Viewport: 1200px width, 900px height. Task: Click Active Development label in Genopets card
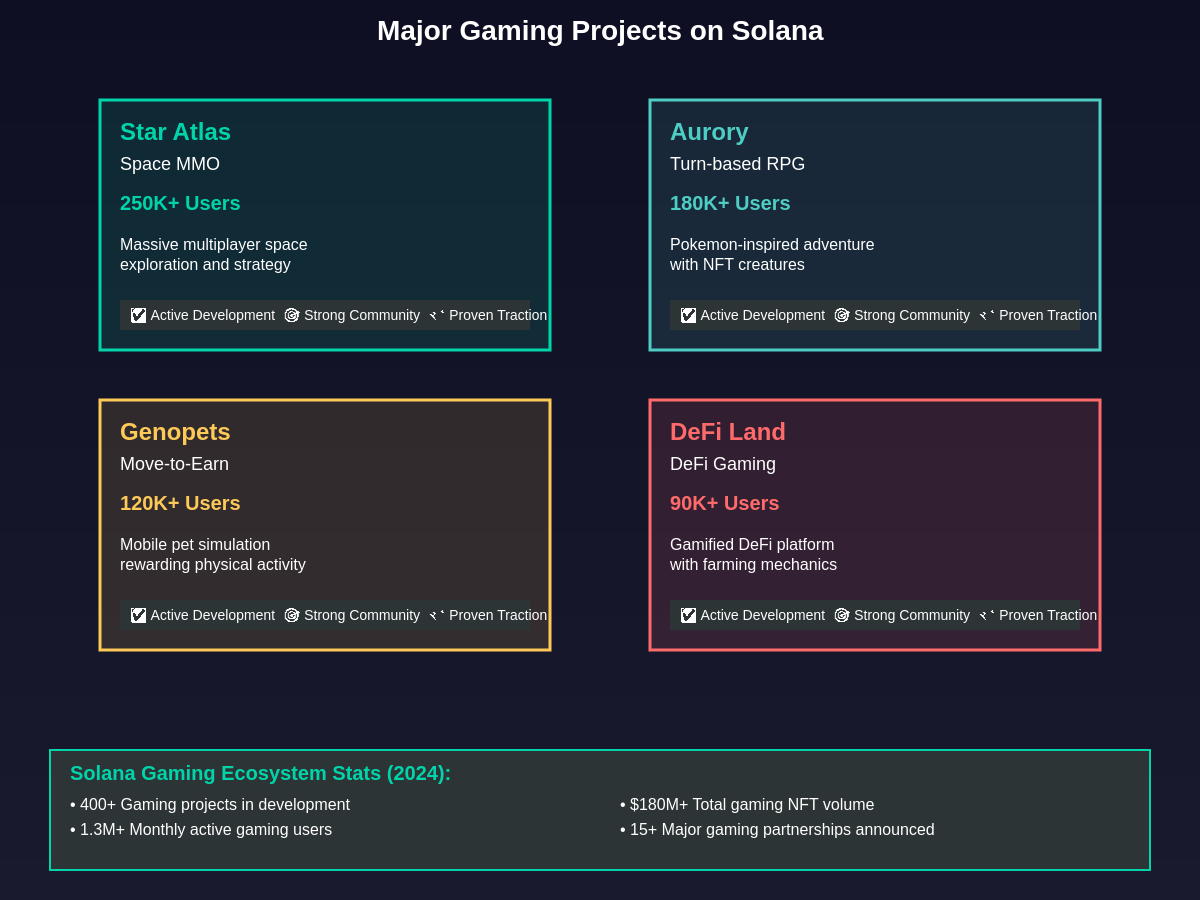(x=213, y=615)
